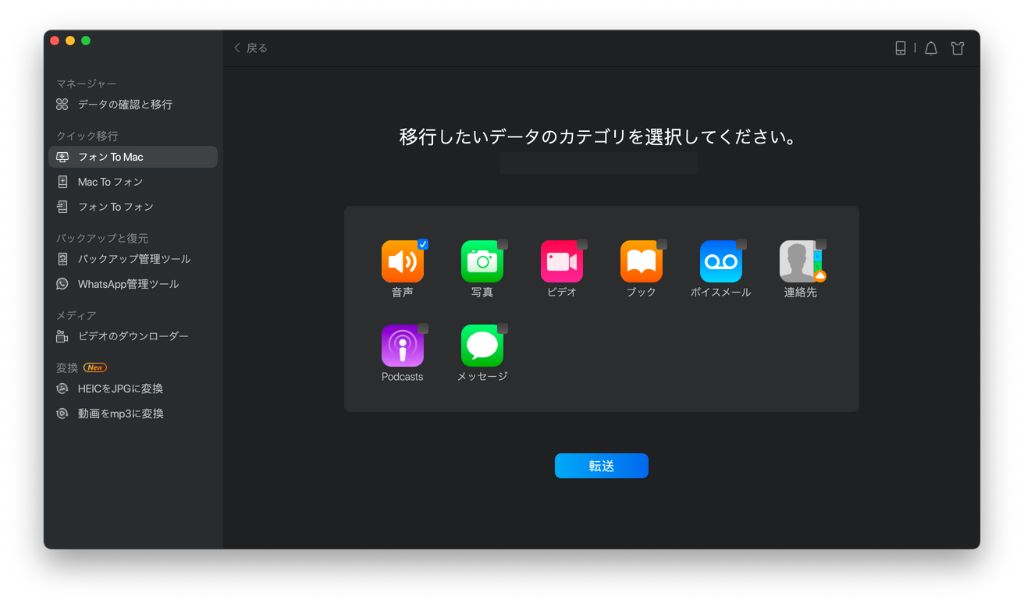Click the 動画をmp3に変換 sidebar icon

[62, 413]
